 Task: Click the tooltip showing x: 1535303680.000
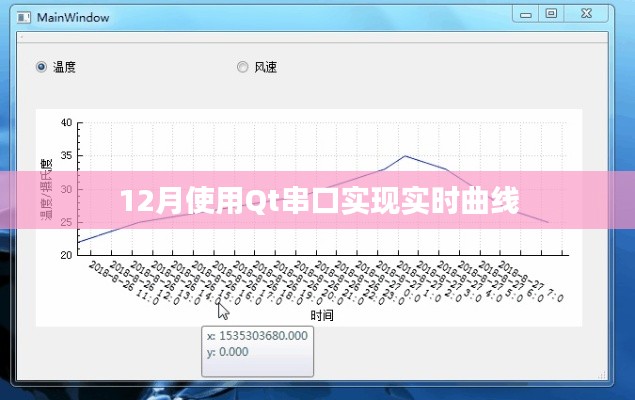click(x=258, y=351)
